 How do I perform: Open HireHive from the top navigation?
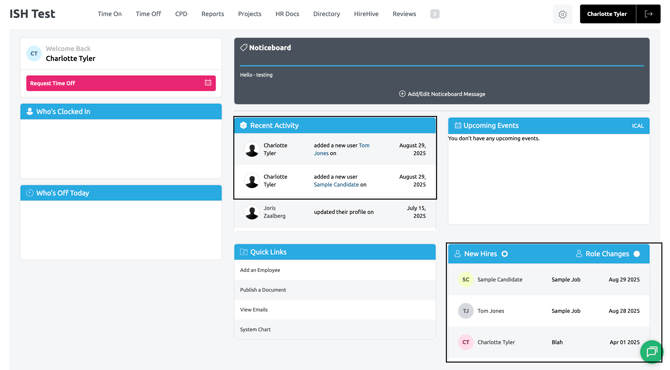click(366, 14)
